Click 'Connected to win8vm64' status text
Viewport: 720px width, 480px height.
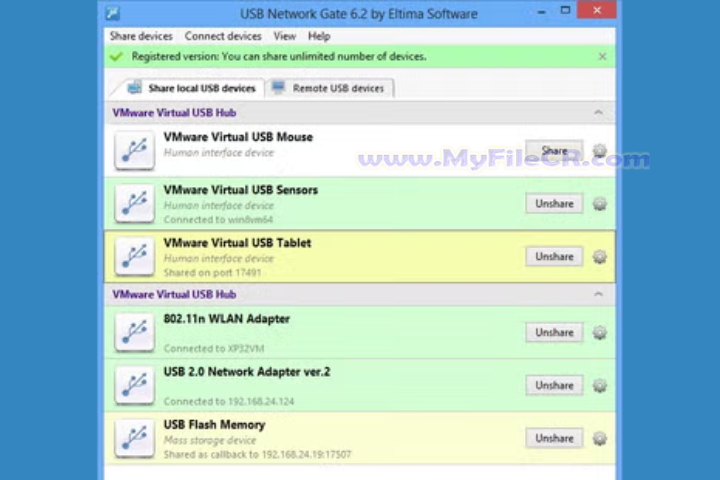[218, 220]
